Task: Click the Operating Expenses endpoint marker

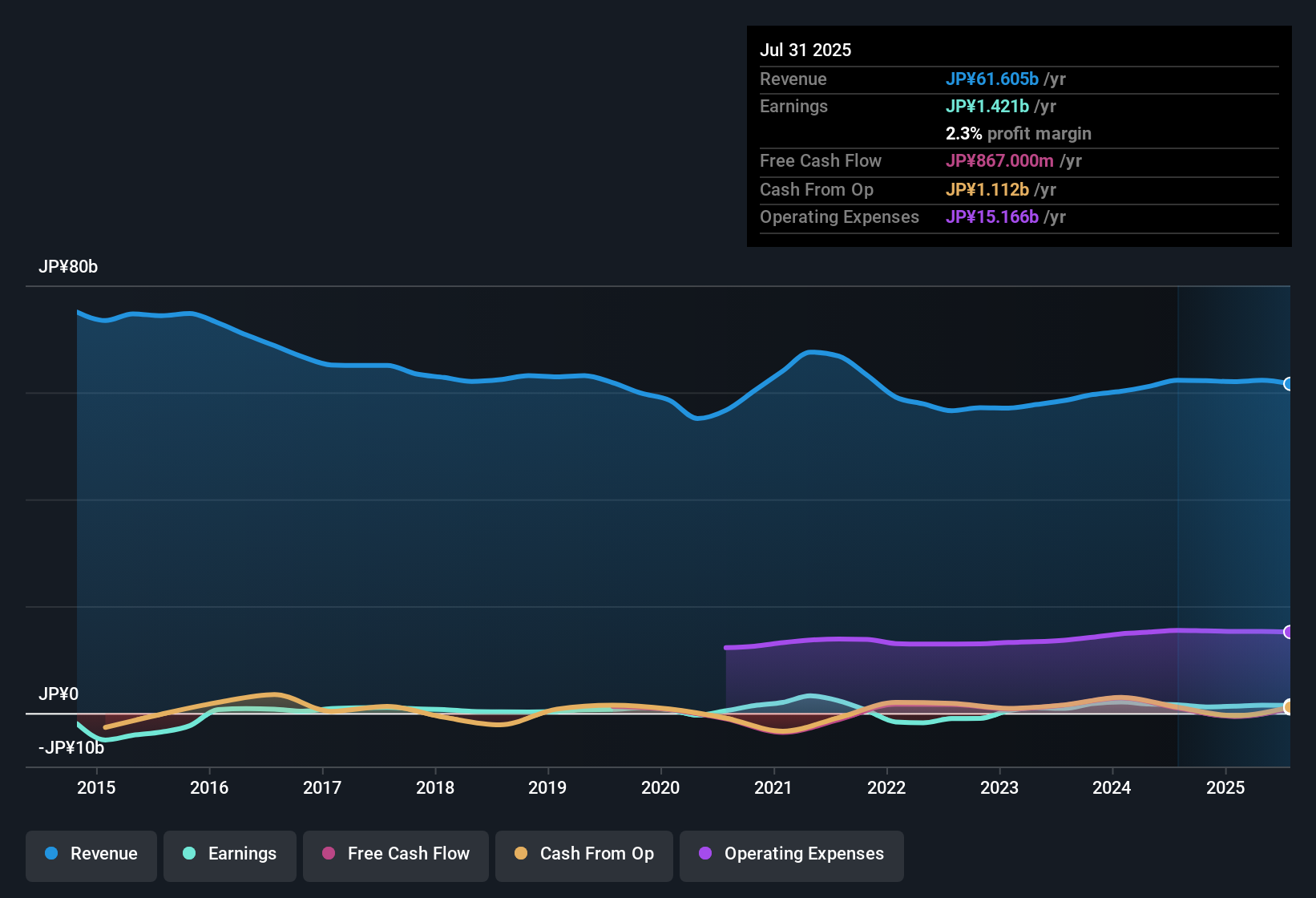Action: 1288,633
